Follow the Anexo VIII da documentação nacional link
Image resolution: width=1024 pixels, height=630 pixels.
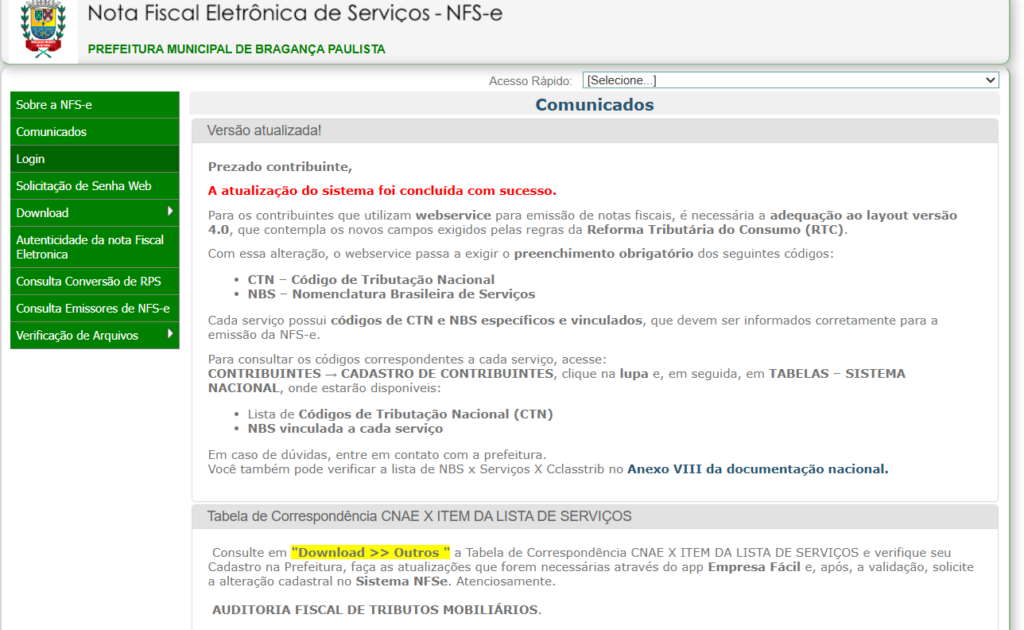pos(757,468)
